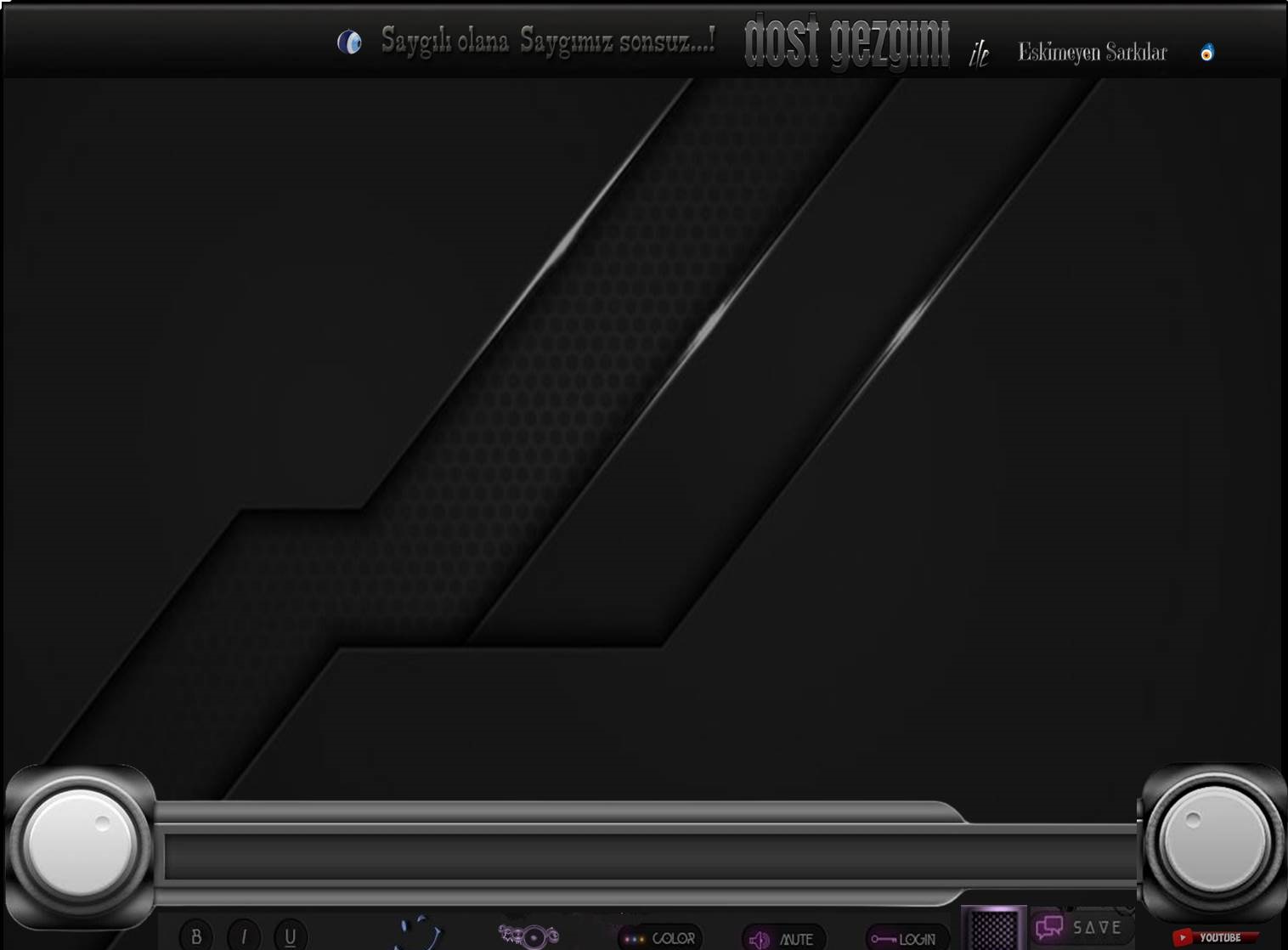Click the COLOR button
Viewport: 1288px width, 950px height.
660,938
